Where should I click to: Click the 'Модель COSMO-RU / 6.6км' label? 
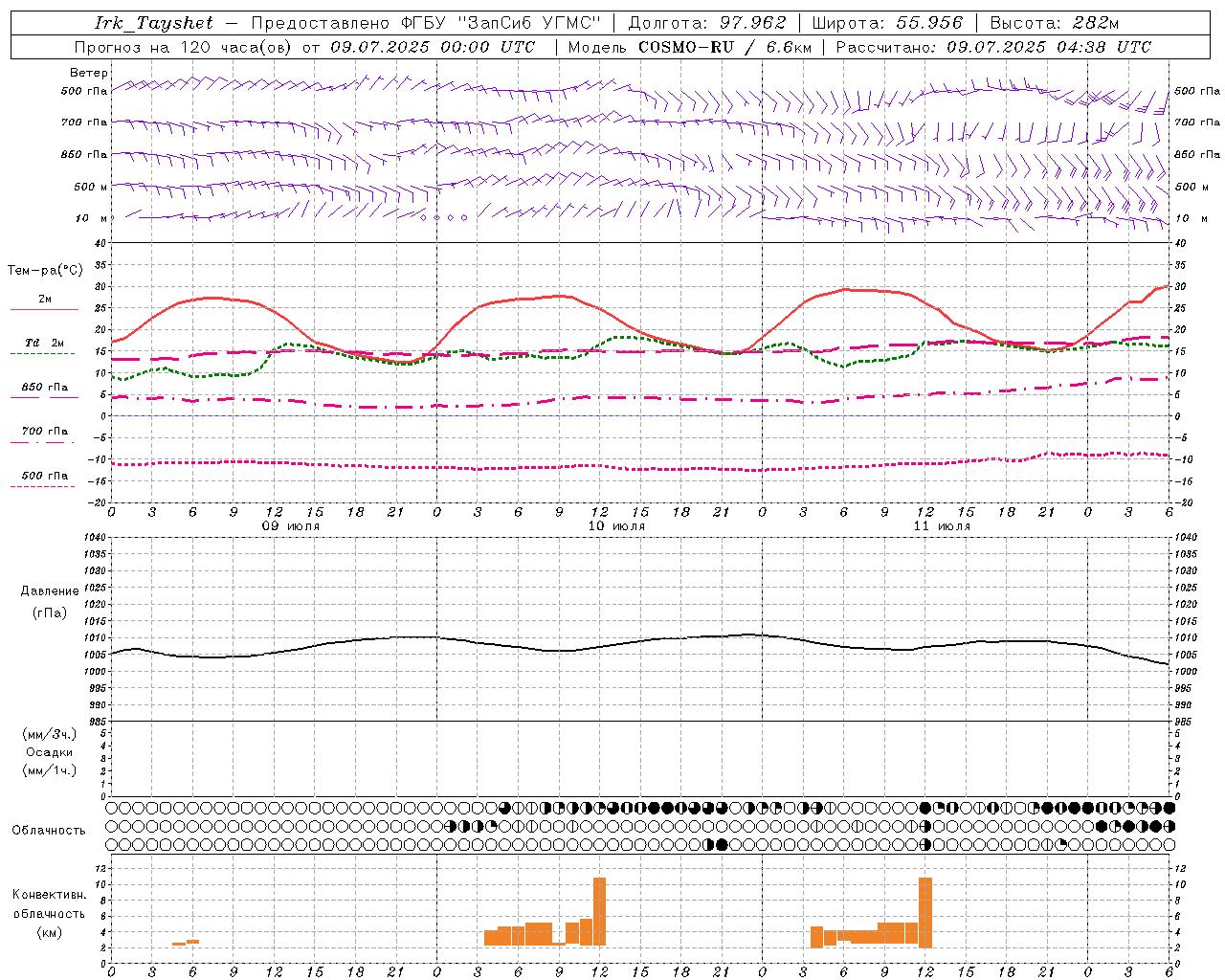click(x=688, y=47)
